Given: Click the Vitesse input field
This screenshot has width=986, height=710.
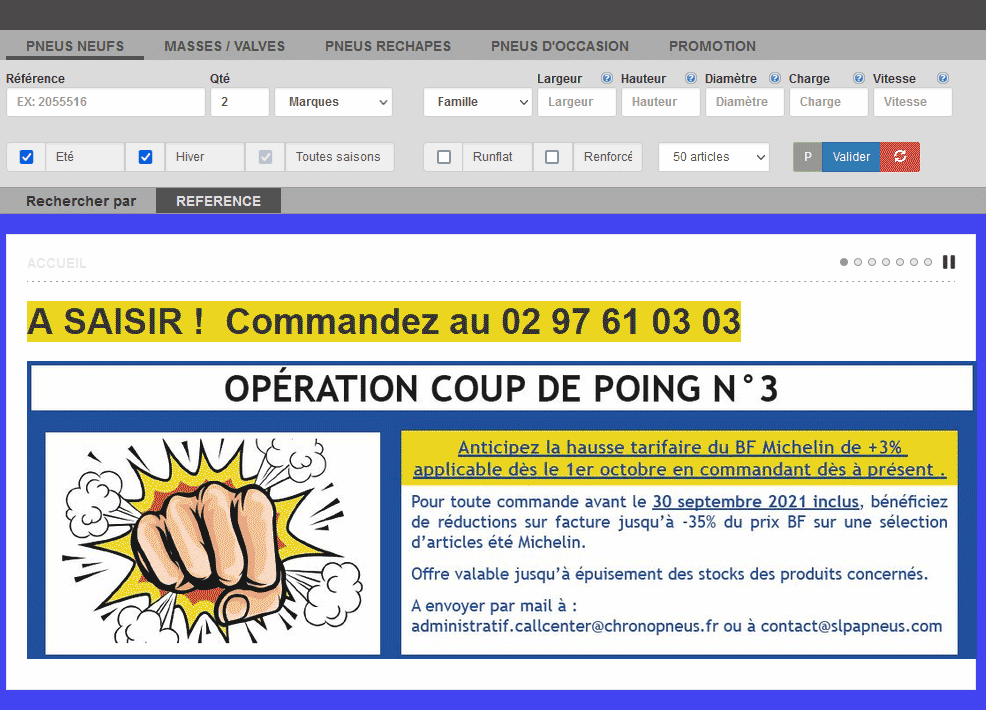Looking at the screenshot, I should coord(912,102).
